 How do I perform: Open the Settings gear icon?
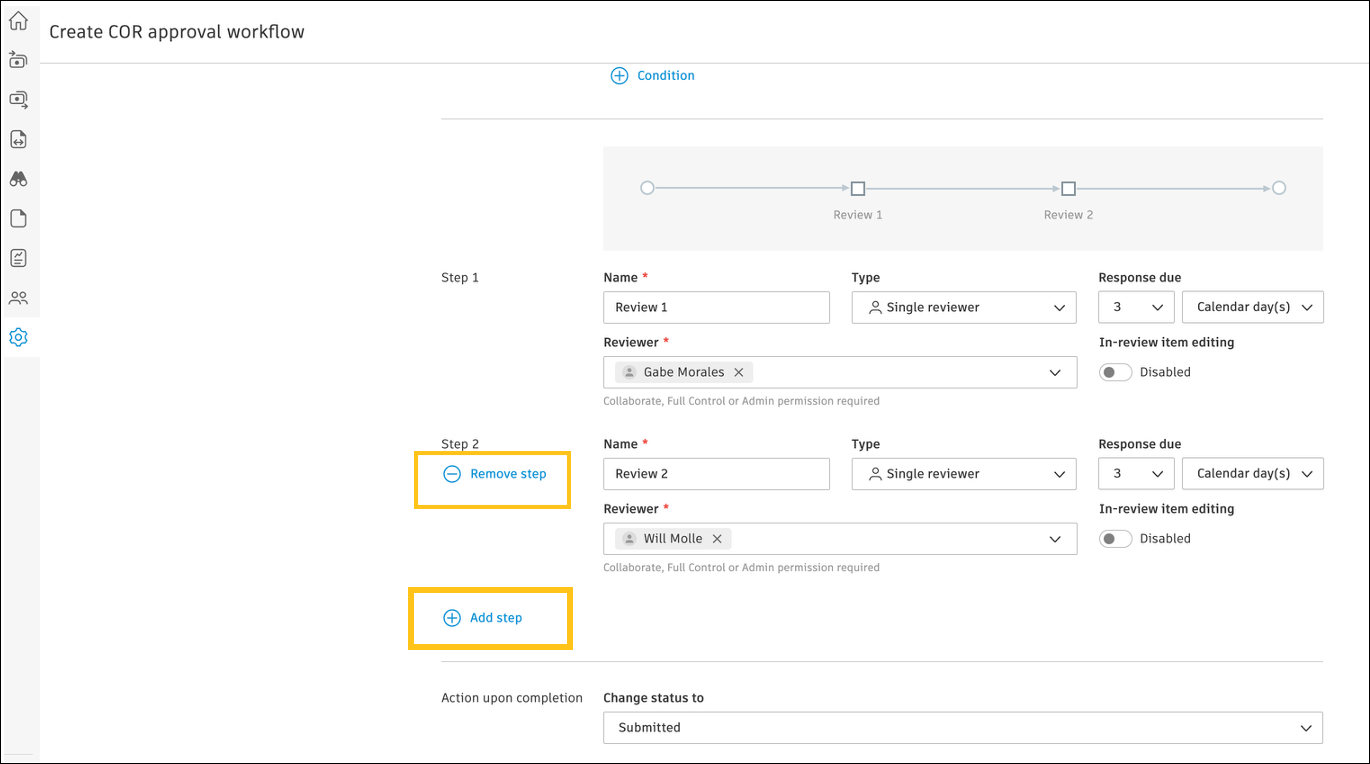click(x=18, y=337)
